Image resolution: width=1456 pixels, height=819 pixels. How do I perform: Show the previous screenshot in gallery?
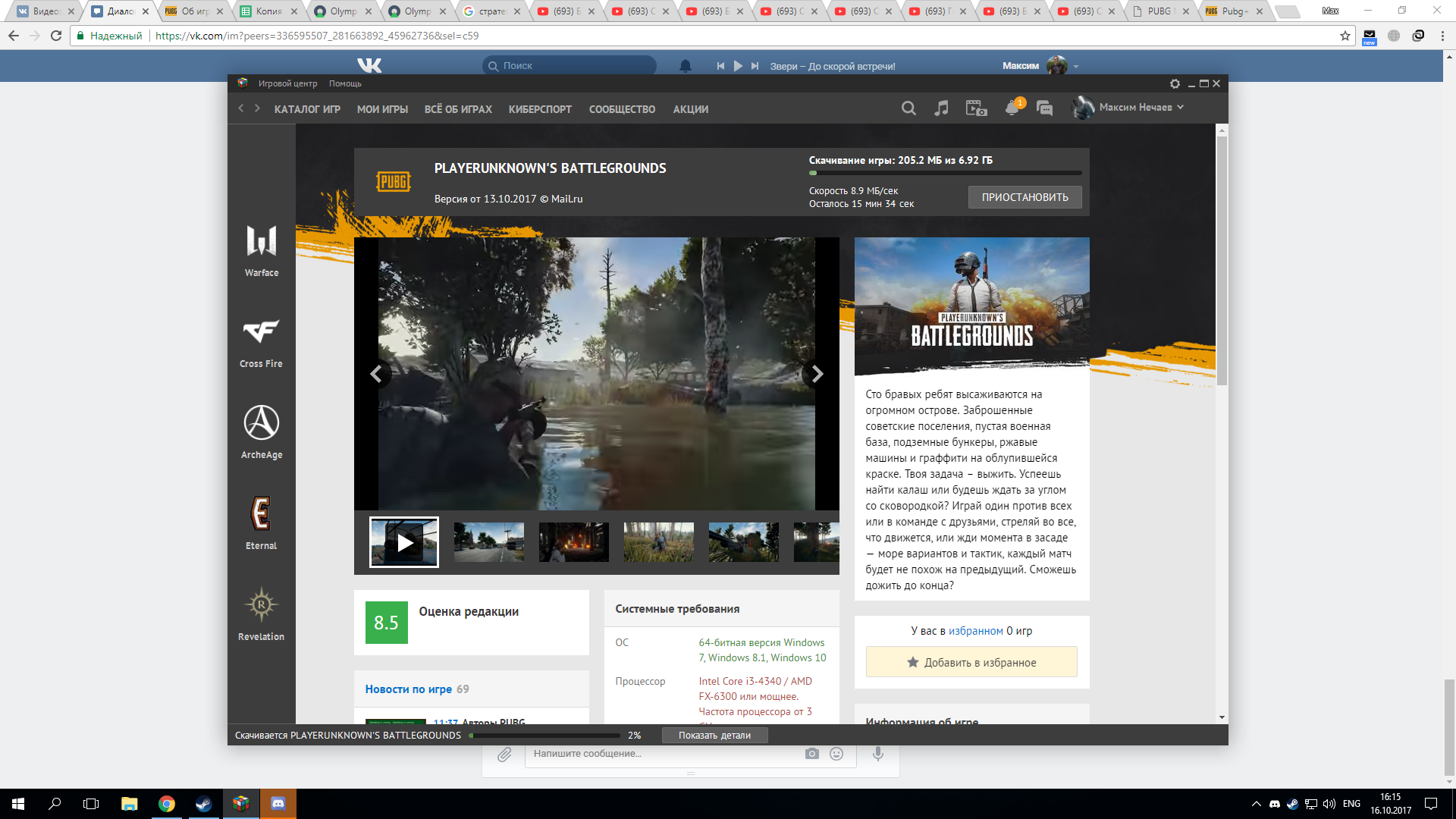[x=376, y=374]
